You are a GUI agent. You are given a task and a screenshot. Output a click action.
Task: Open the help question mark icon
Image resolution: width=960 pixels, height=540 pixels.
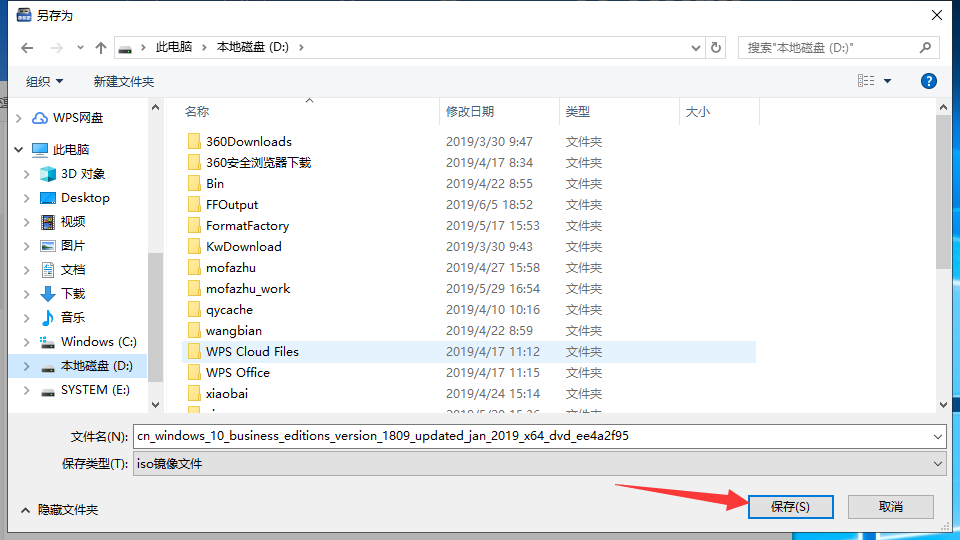pos(928,81)
